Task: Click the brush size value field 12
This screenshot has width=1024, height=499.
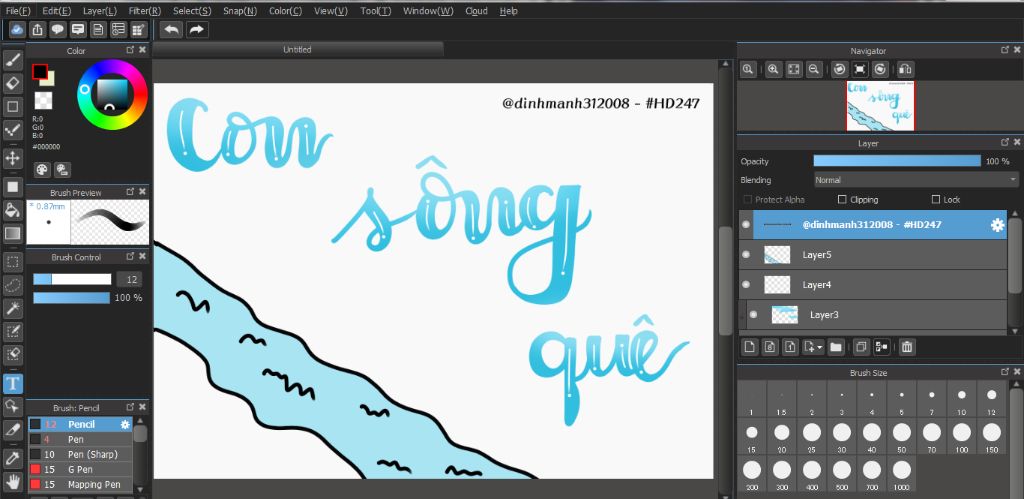Action: 129,280
